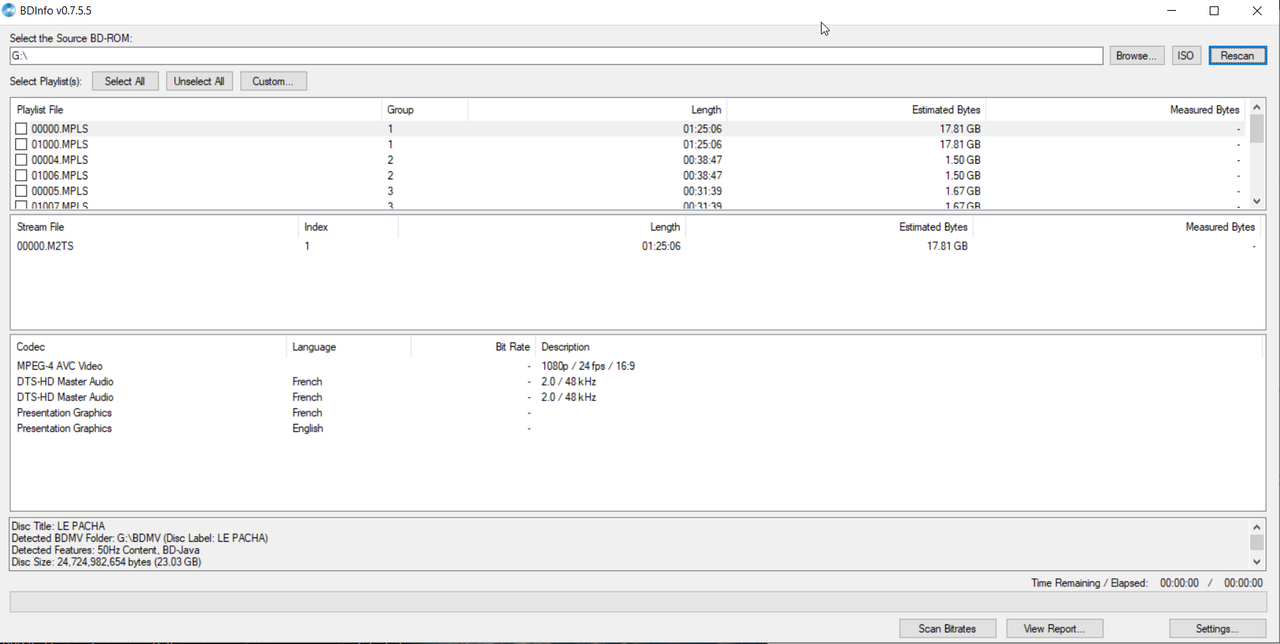Select Presentation Graphics French row
Viewport: 1280px width, 644px height.
(x=636, y=413)
